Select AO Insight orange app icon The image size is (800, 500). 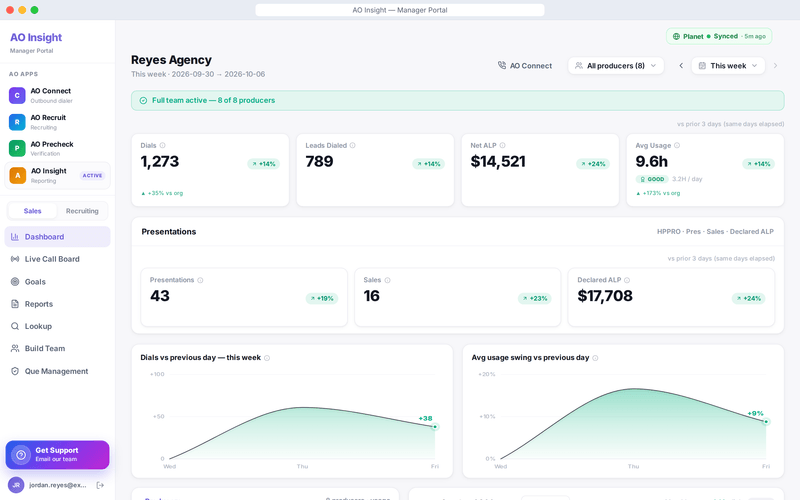pyautogui.click(x=17, y=176)
